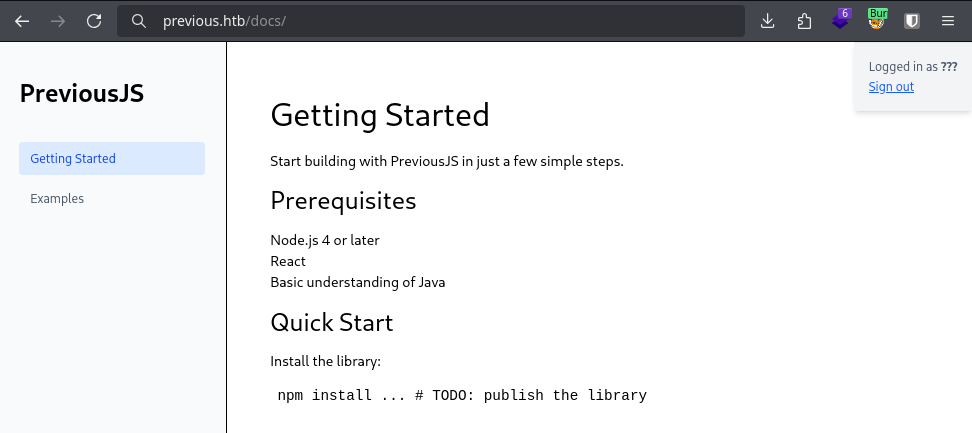
Task: Click the Prerequisites heading
Action: pos(343,201)
